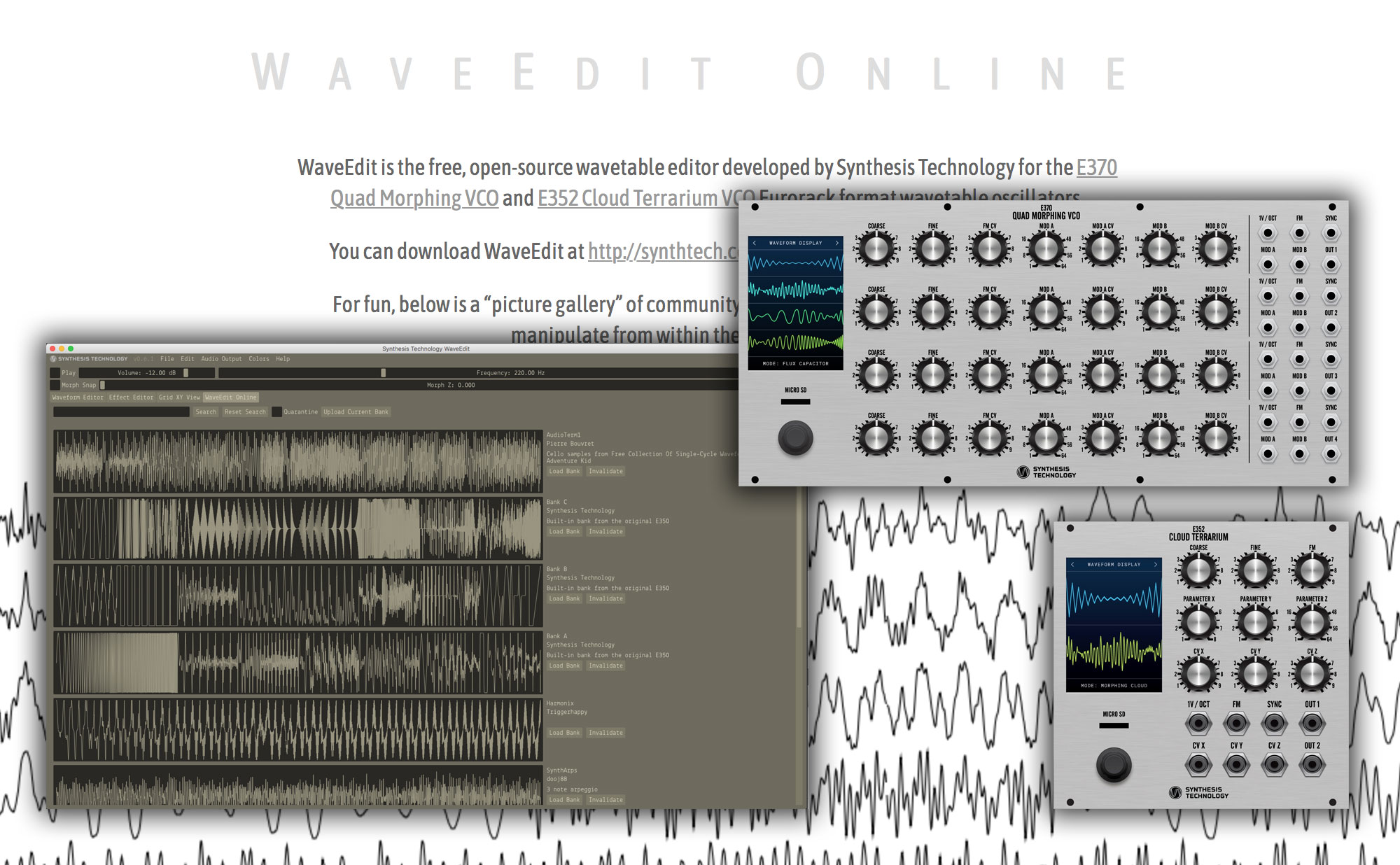1400x865 pixels.
Task: Open the File menu in WaveEdit
Action: (167, 359)
